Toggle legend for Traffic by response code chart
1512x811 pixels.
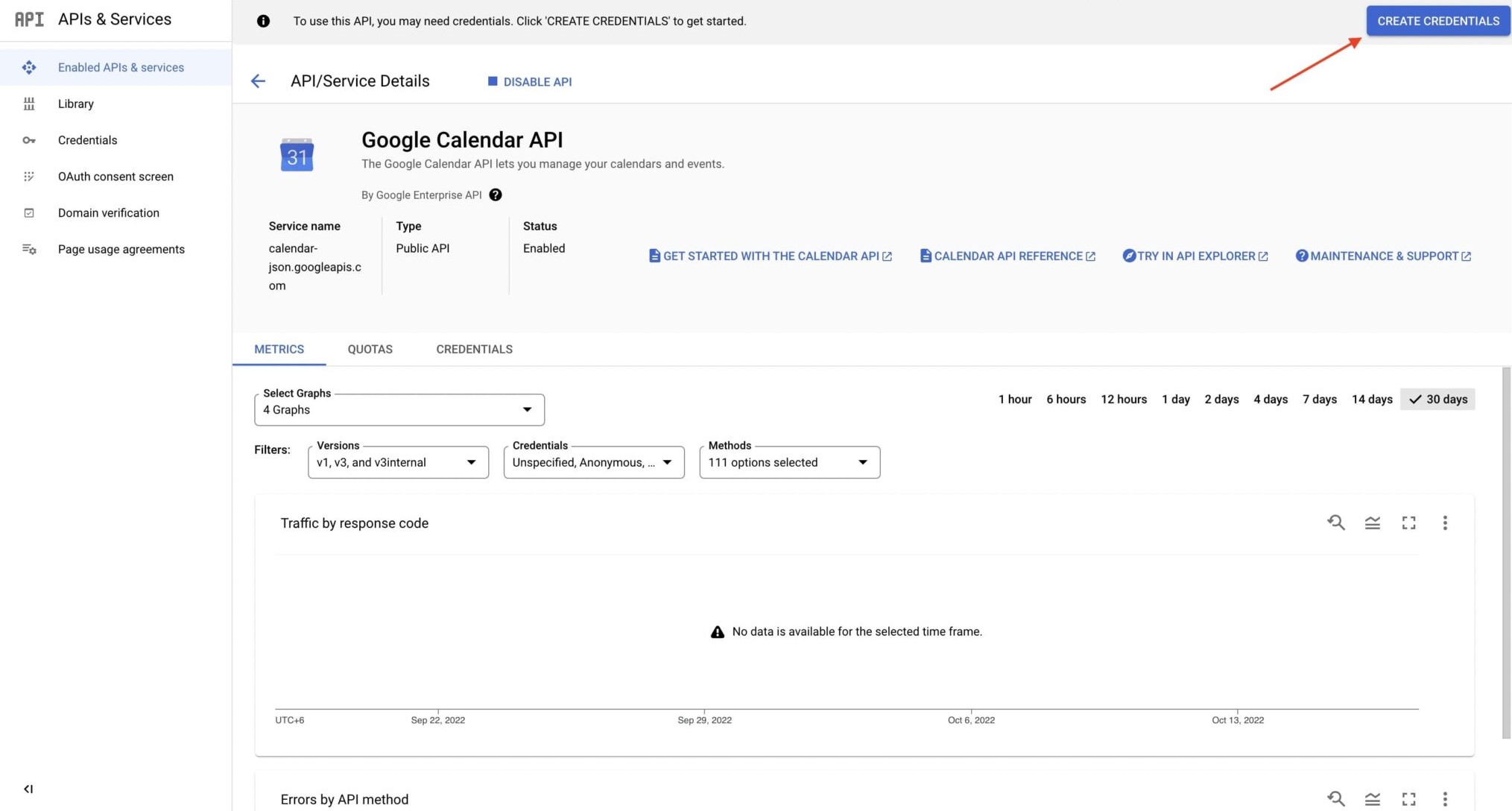(1372, 523)
